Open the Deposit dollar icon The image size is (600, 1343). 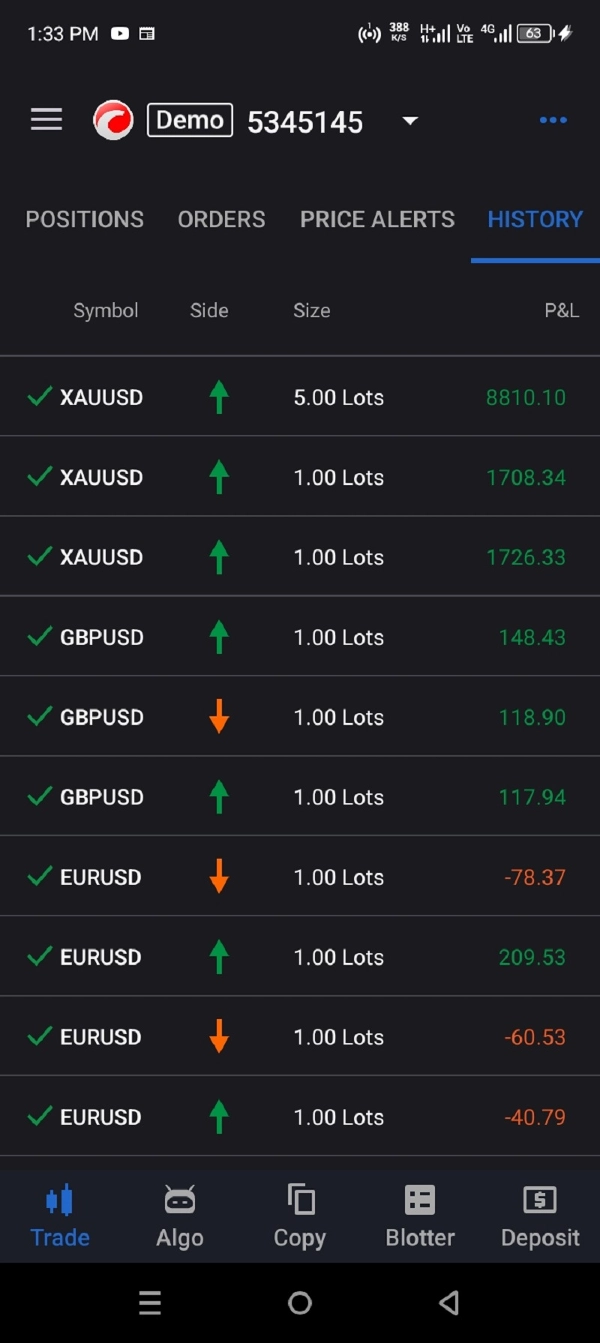[x=540, y=1199]
